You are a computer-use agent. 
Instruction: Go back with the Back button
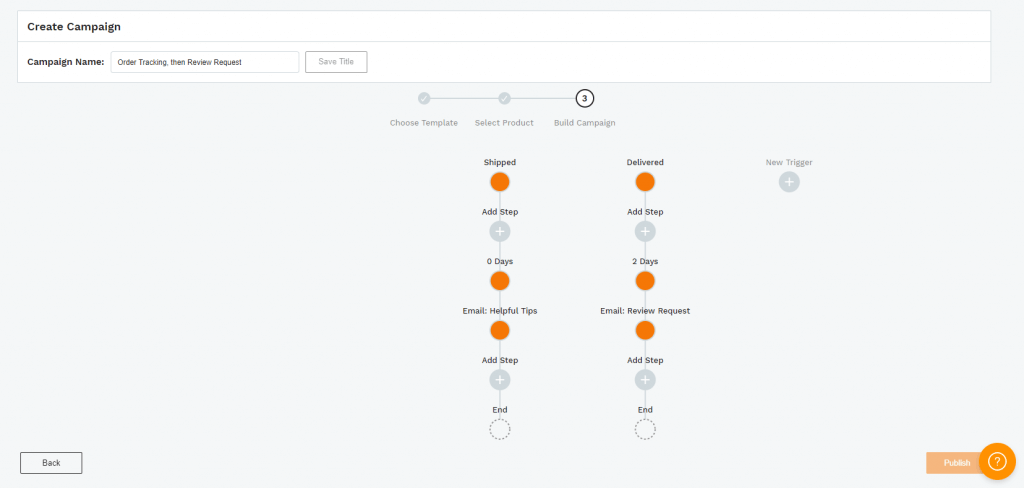click(51, 463)
